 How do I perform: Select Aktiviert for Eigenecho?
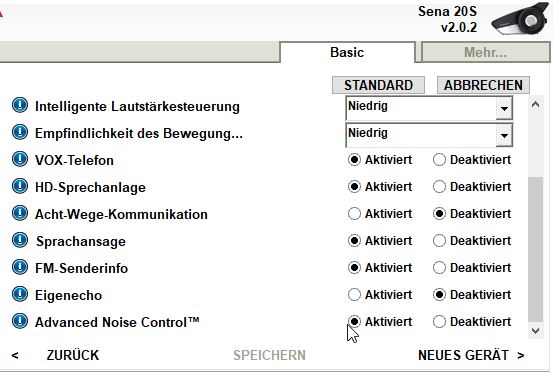click(x=354, y=295)
